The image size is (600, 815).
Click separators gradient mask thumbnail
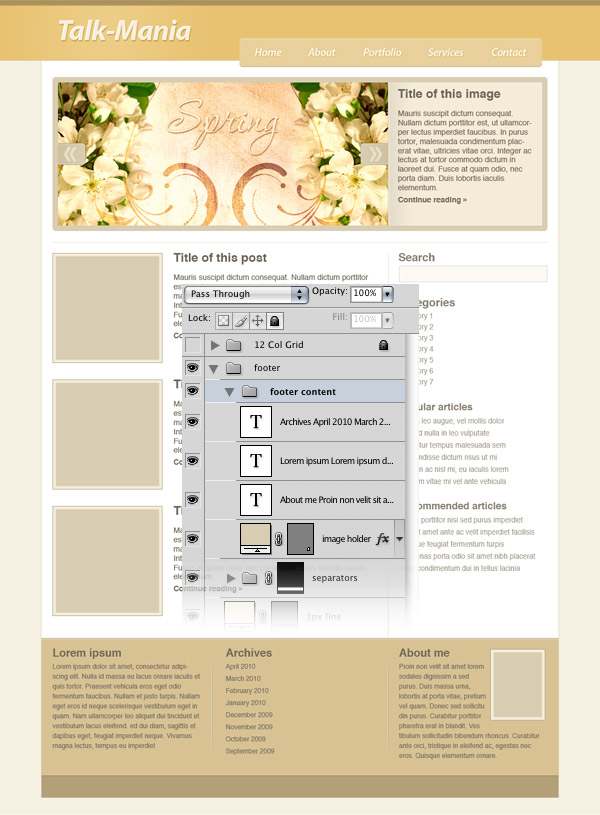pos(290,577)
